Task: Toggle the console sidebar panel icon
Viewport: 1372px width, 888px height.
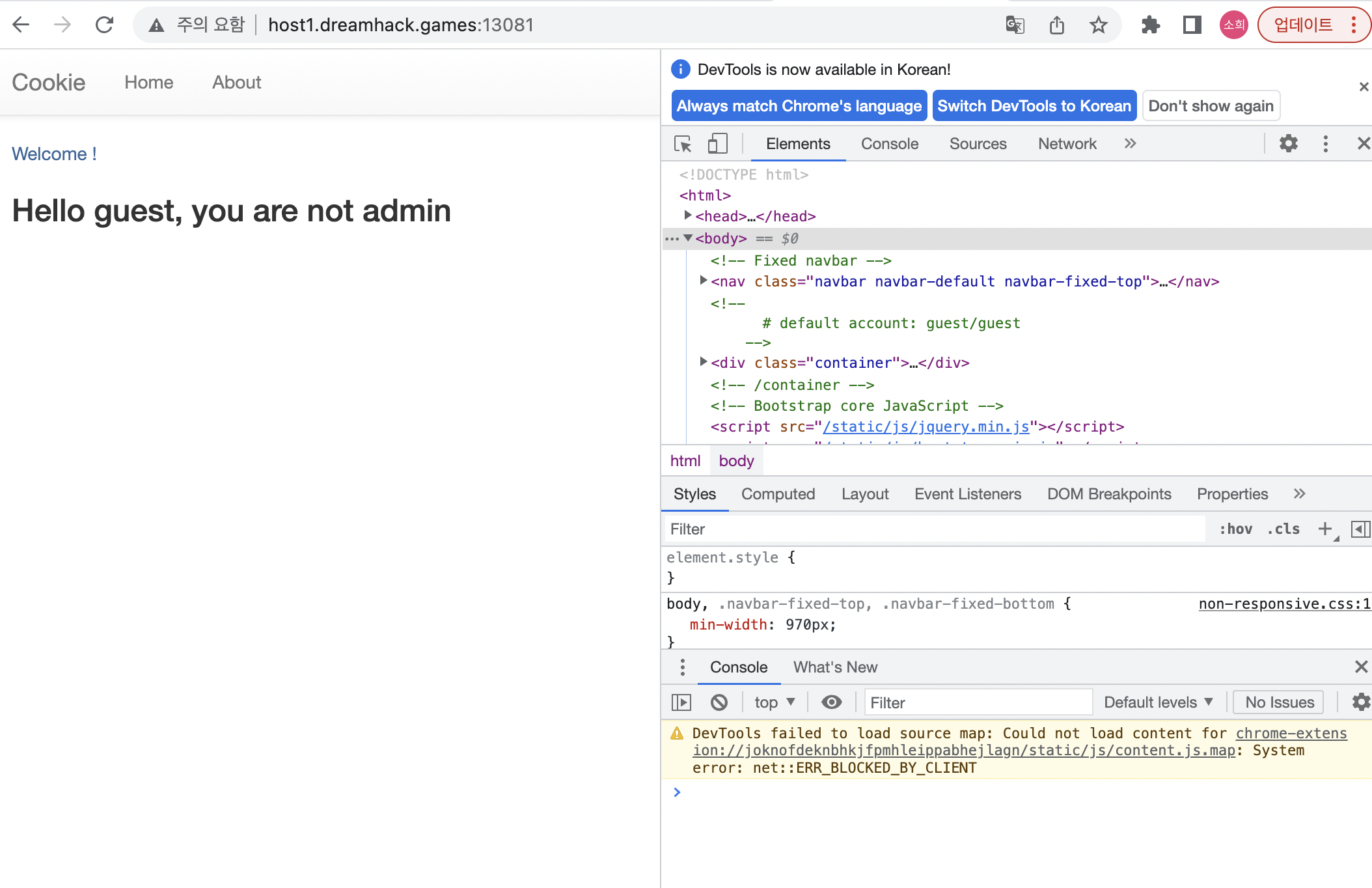Action: (x=681, y=702)
